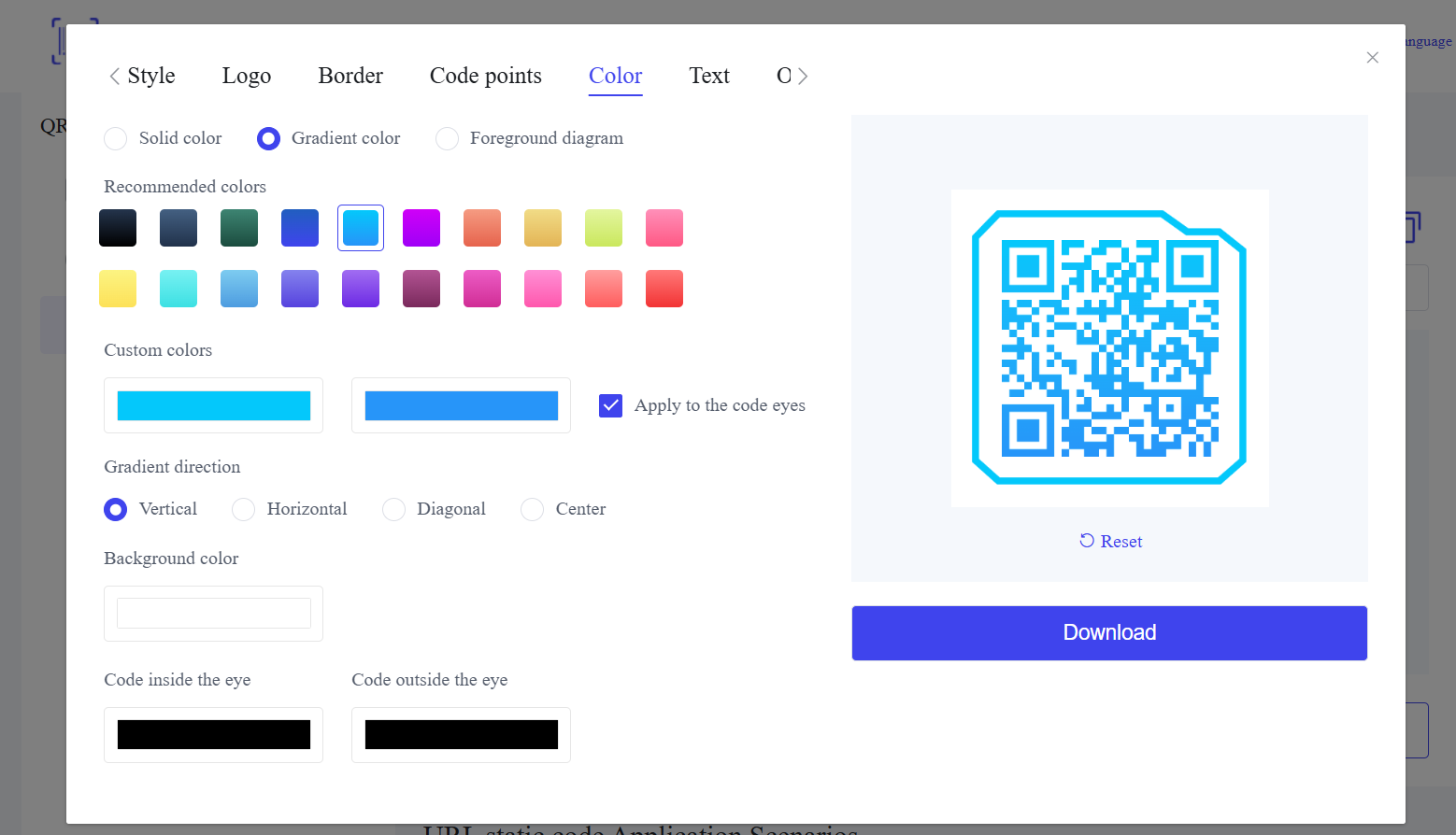This screenshot has height=835, width=1456.
Task: Open the Style tab
Action: [151, 76]
